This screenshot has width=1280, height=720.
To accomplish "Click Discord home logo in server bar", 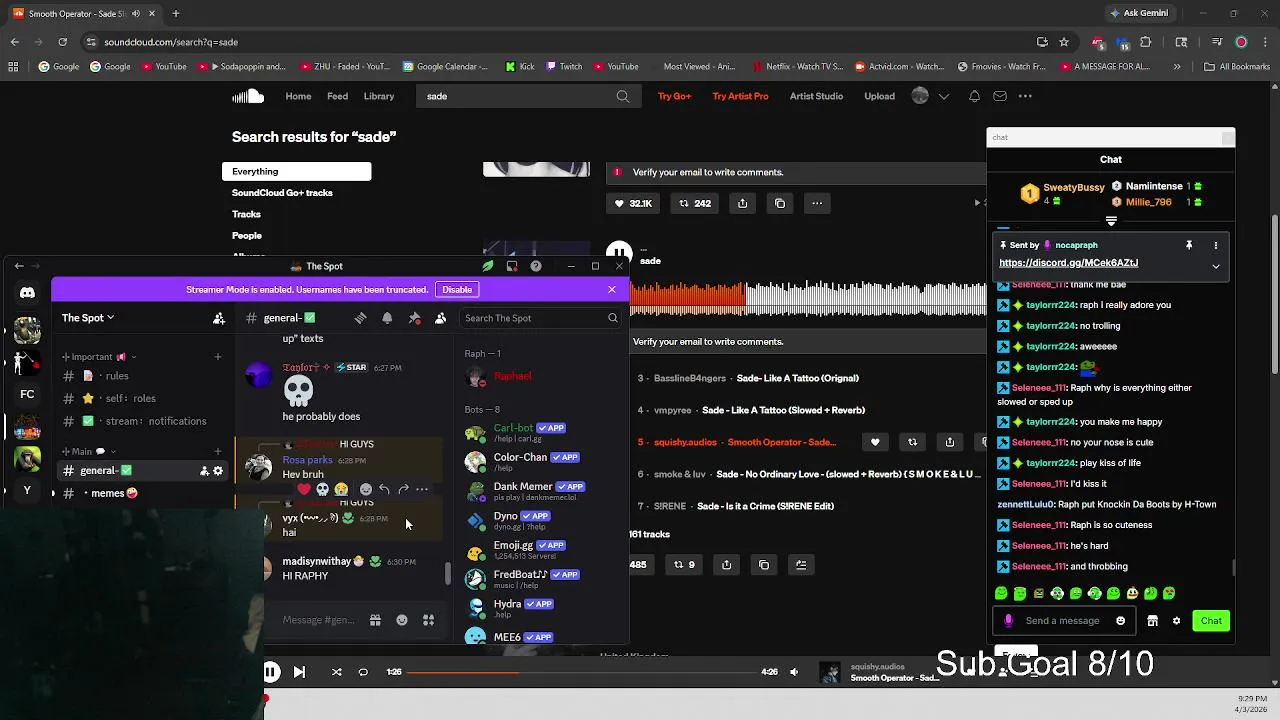I will tap(27, 292).
